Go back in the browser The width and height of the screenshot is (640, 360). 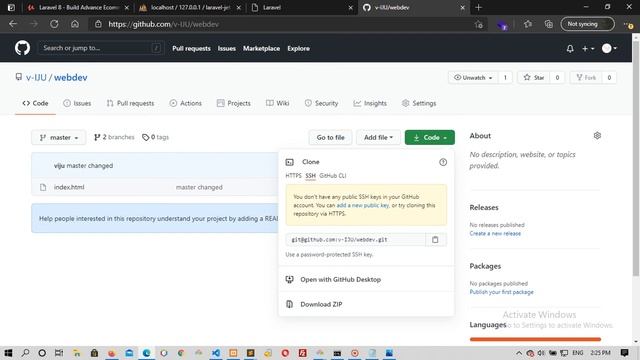click(13, 24)
